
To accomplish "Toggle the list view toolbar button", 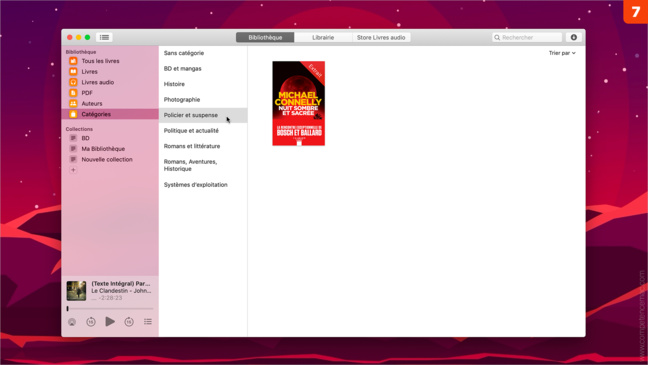I will coord(104,37).
